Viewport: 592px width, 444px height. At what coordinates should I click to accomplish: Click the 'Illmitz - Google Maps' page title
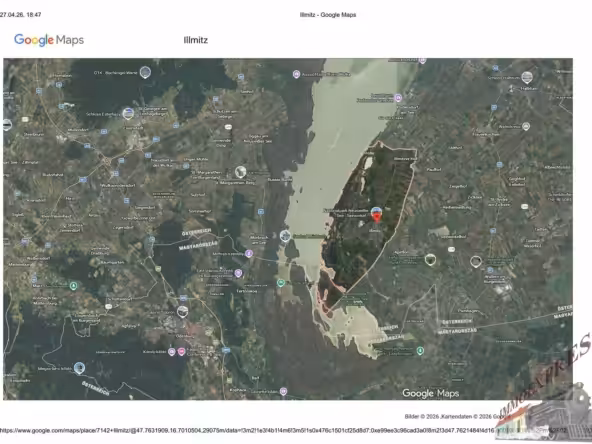pyautogui.click(x=328, y=15)
